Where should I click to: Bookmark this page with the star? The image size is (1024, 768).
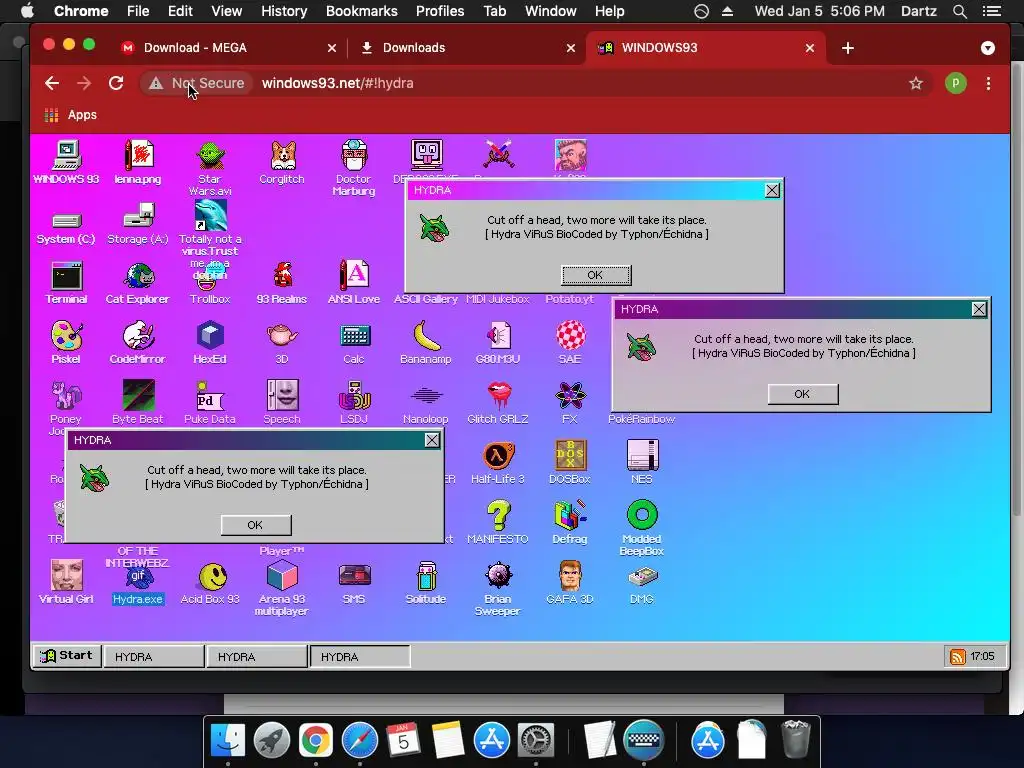916,83
